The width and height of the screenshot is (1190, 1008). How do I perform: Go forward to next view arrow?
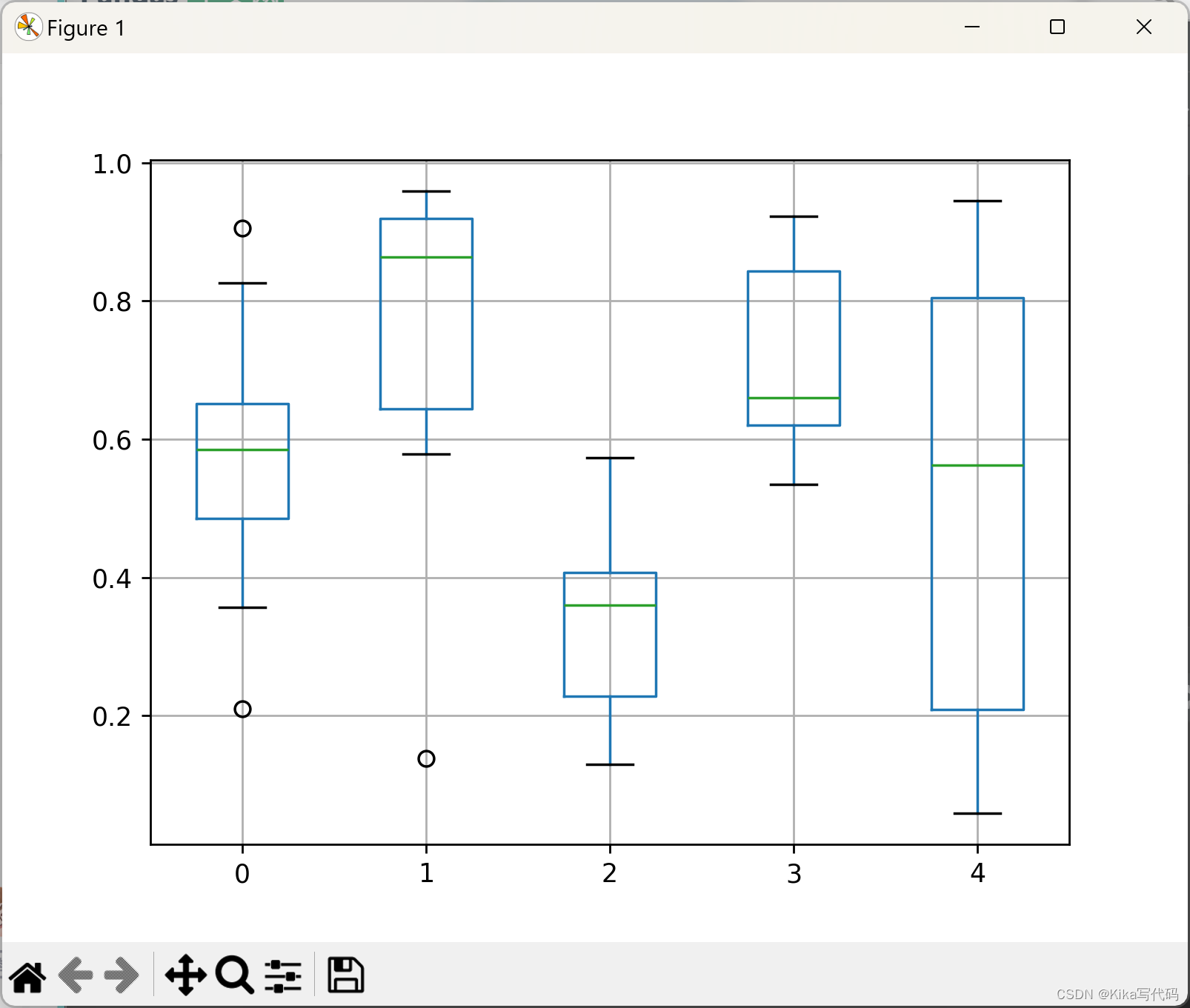point(121,975)
